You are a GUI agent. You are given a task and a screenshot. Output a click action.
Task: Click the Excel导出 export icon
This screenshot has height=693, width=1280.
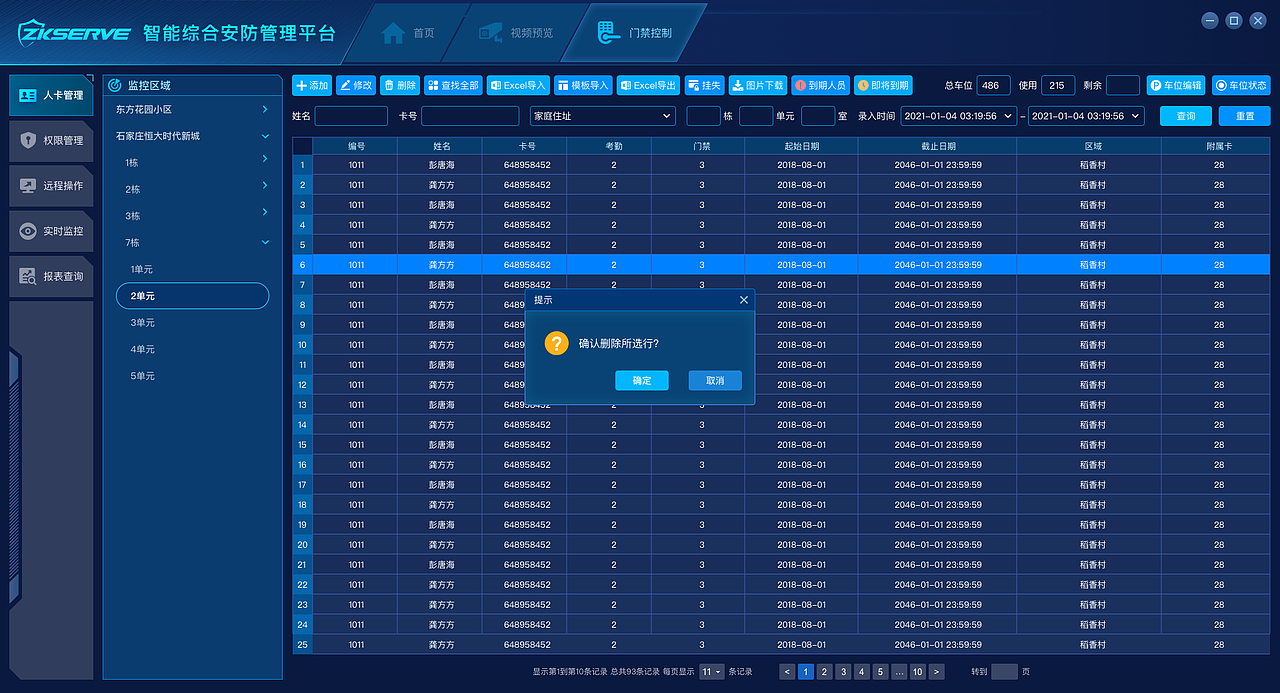point(647,85)
